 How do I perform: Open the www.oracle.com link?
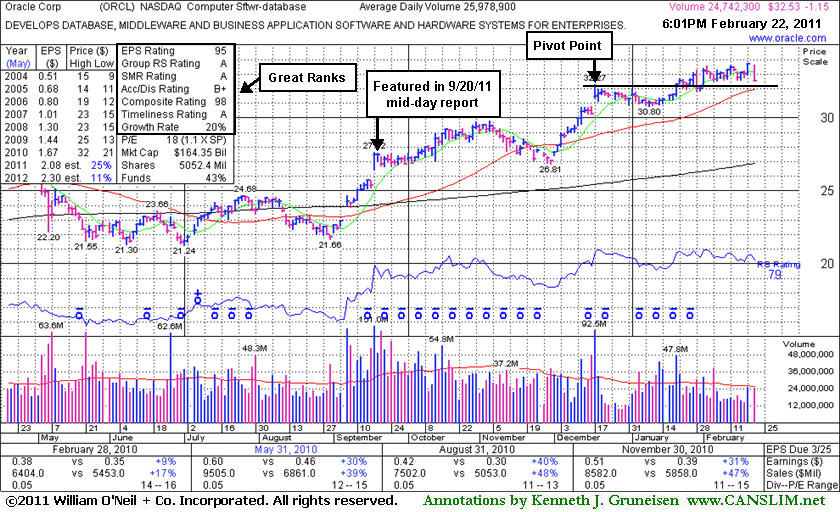[x=787, y=38]
